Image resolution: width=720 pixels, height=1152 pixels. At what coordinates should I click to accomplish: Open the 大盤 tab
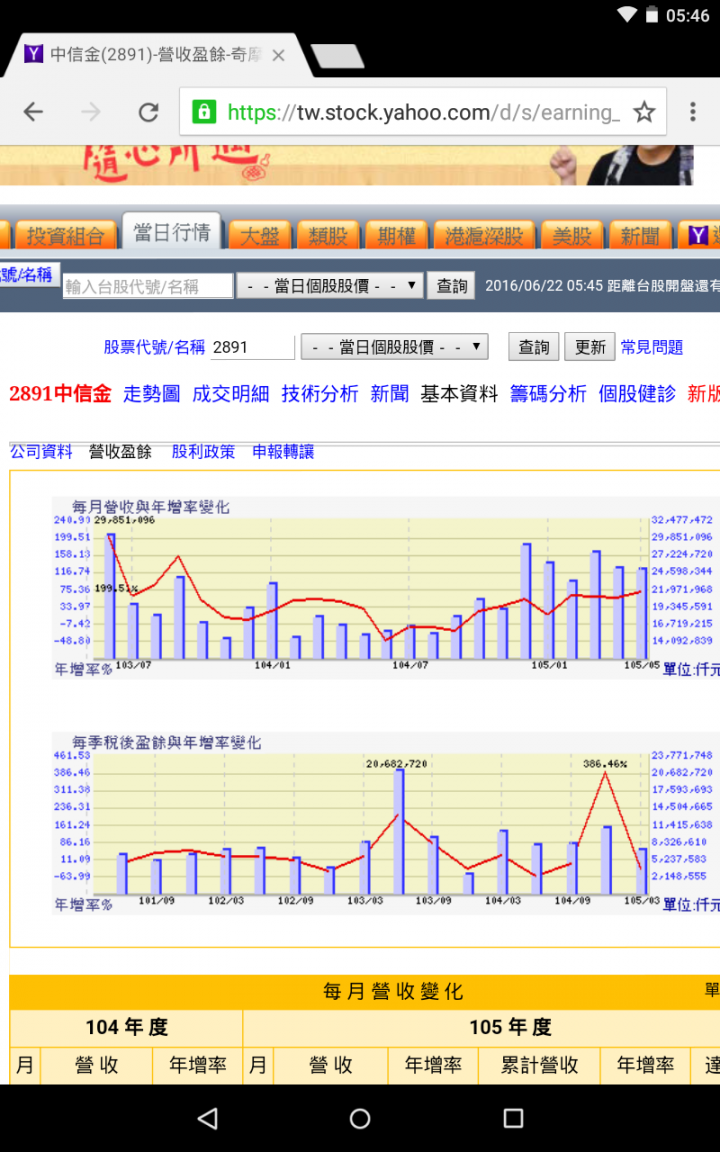259,235
